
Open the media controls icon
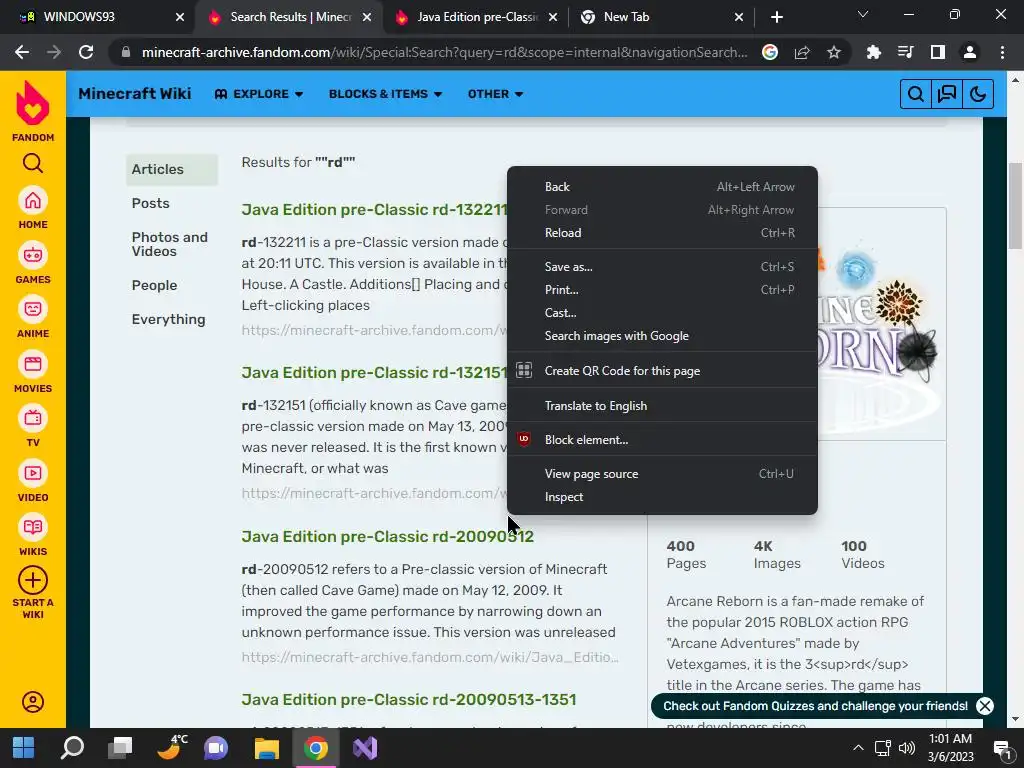905,52
